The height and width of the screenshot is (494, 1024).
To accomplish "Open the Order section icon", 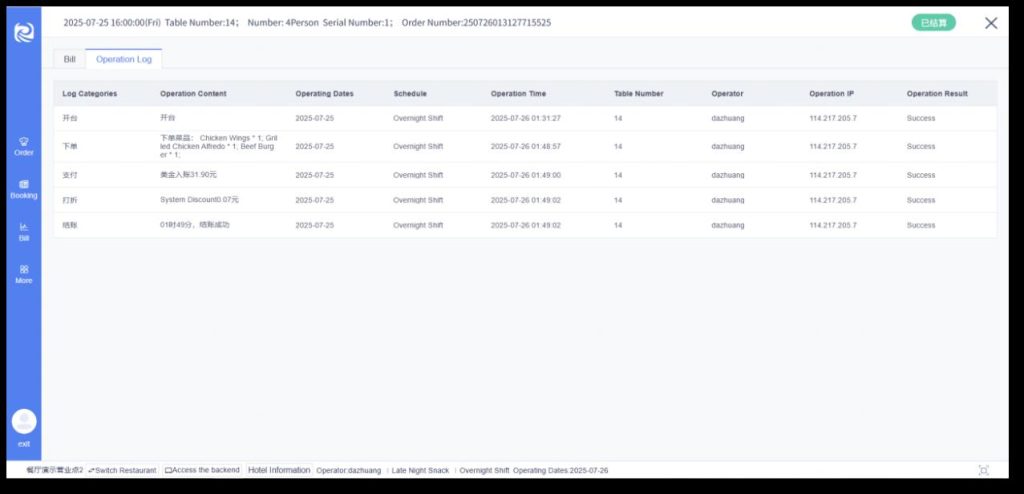I will (24, 141).
